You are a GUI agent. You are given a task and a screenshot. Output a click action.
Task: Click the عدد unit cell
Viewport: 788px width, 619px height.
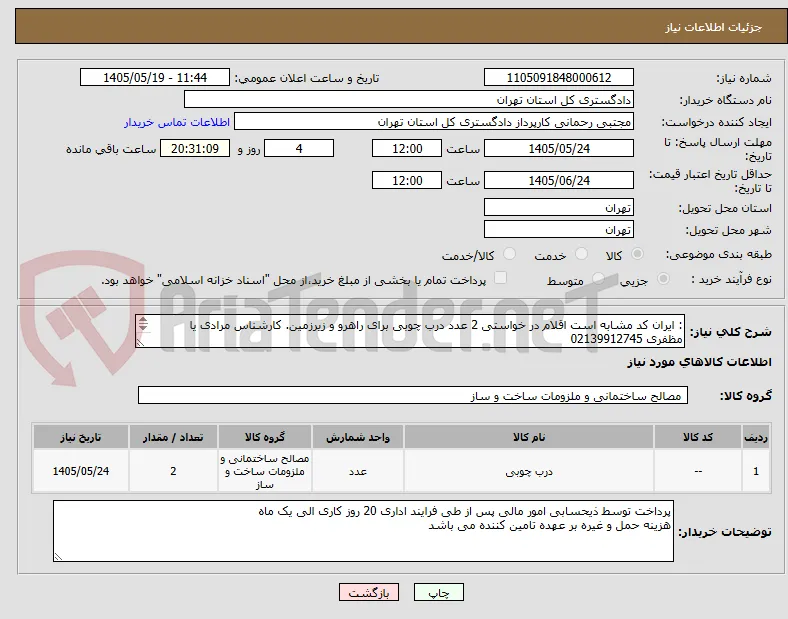[358, 471]
